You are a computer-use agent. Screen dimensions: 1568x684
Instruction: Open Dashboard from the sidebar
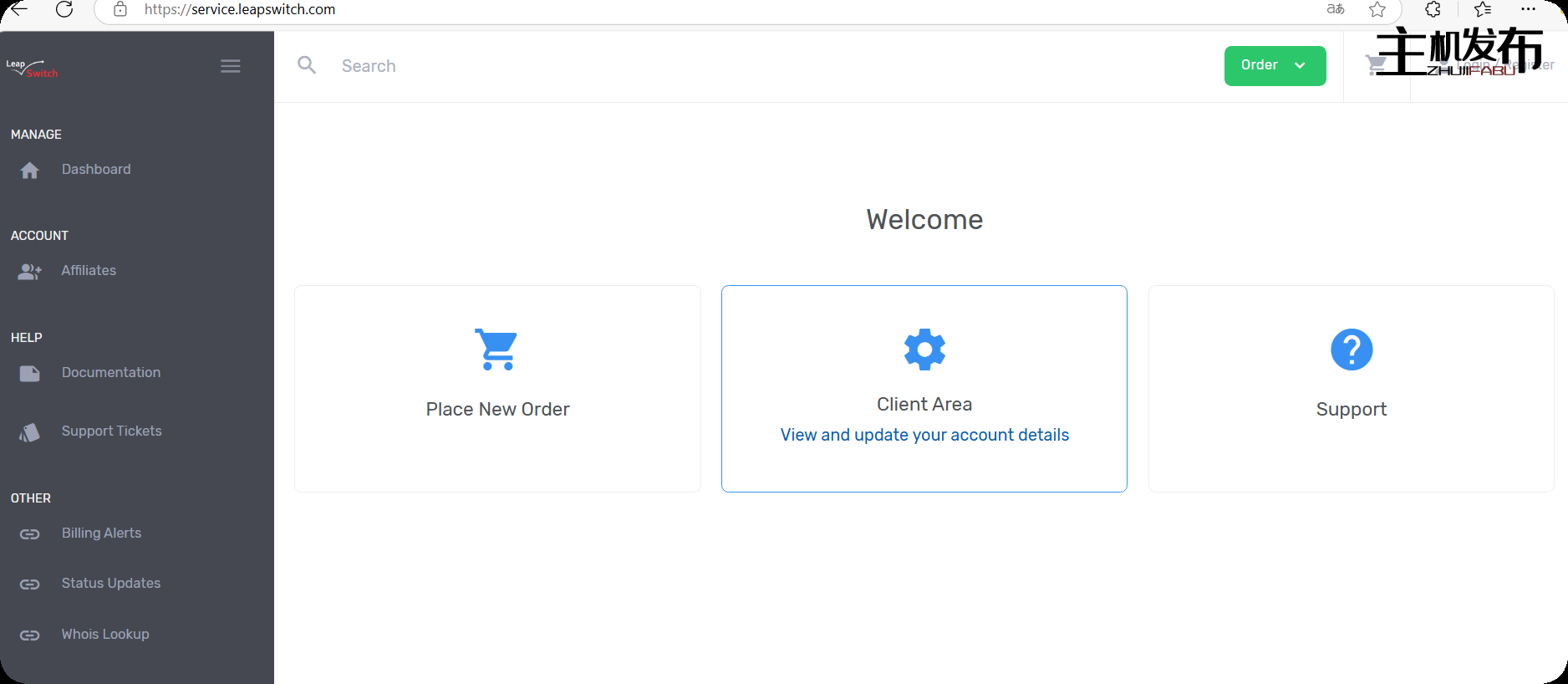[x=96, y=170]
